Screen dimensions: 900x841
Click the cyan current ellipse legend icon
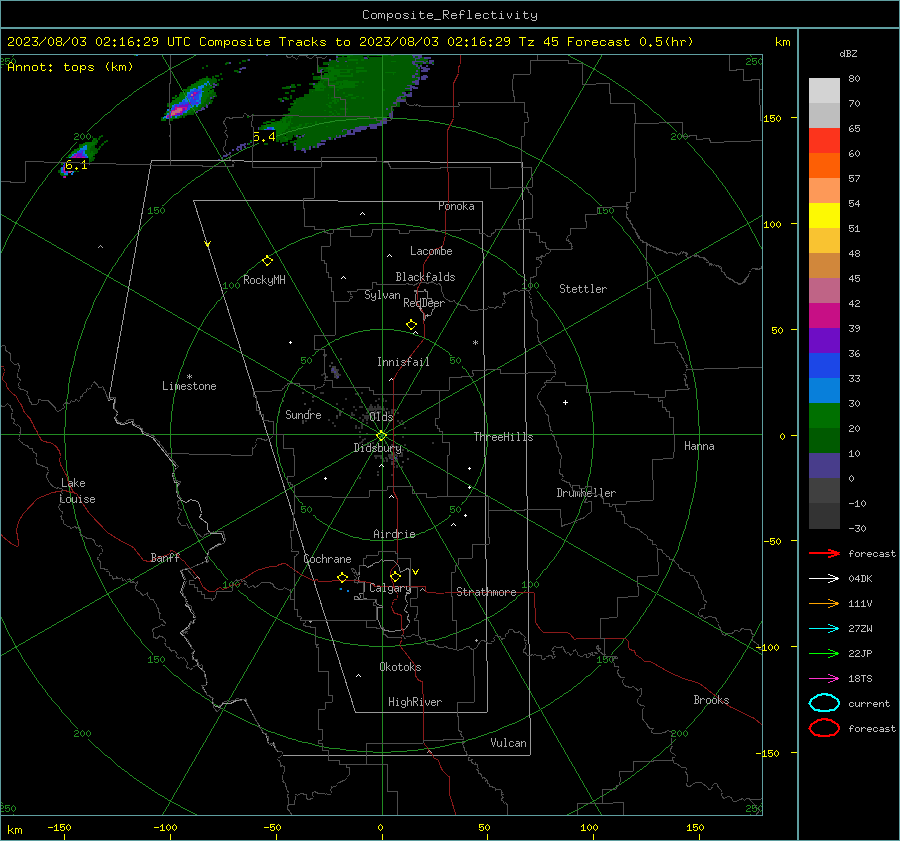[x=824, y=703]
